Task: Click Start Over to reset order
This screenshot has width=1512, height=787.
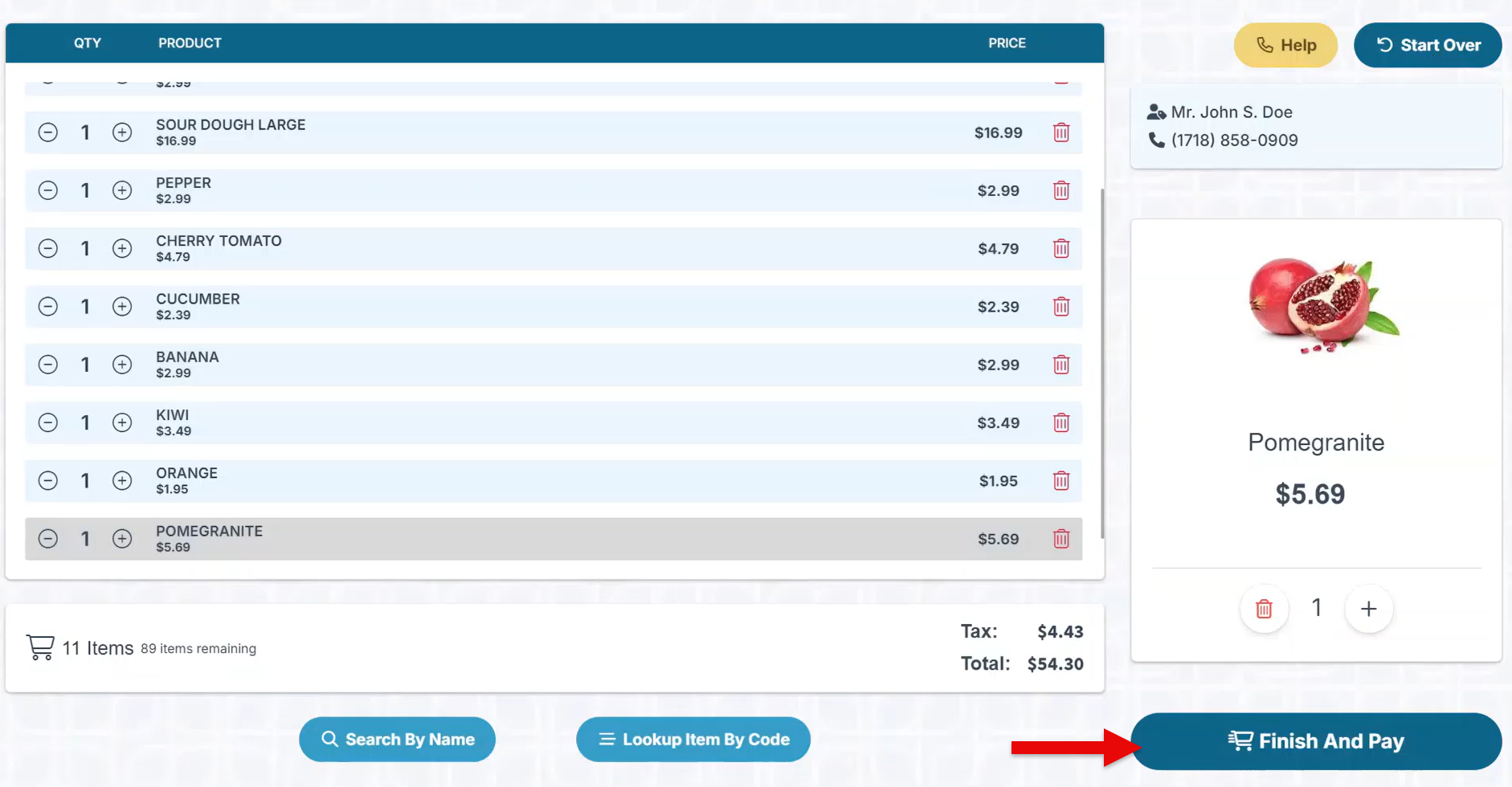Action: click(x=1428, y=45)
